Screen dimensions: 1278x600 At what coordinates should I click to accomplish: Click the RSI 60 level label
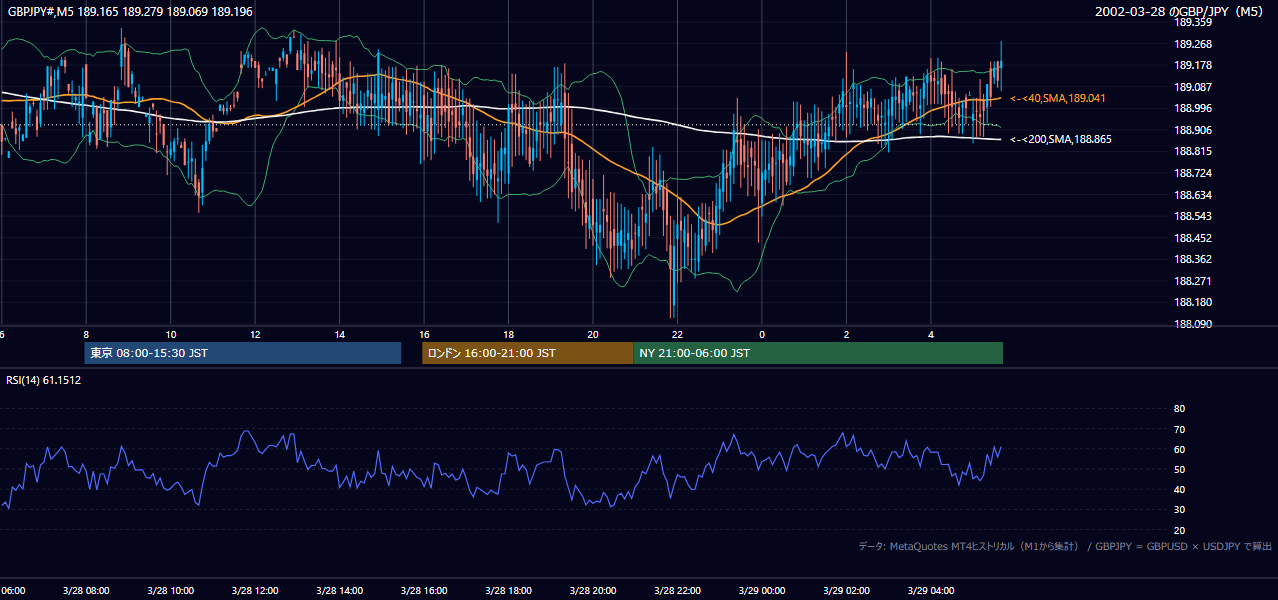pyautogui.click(x=1179, y=449)
